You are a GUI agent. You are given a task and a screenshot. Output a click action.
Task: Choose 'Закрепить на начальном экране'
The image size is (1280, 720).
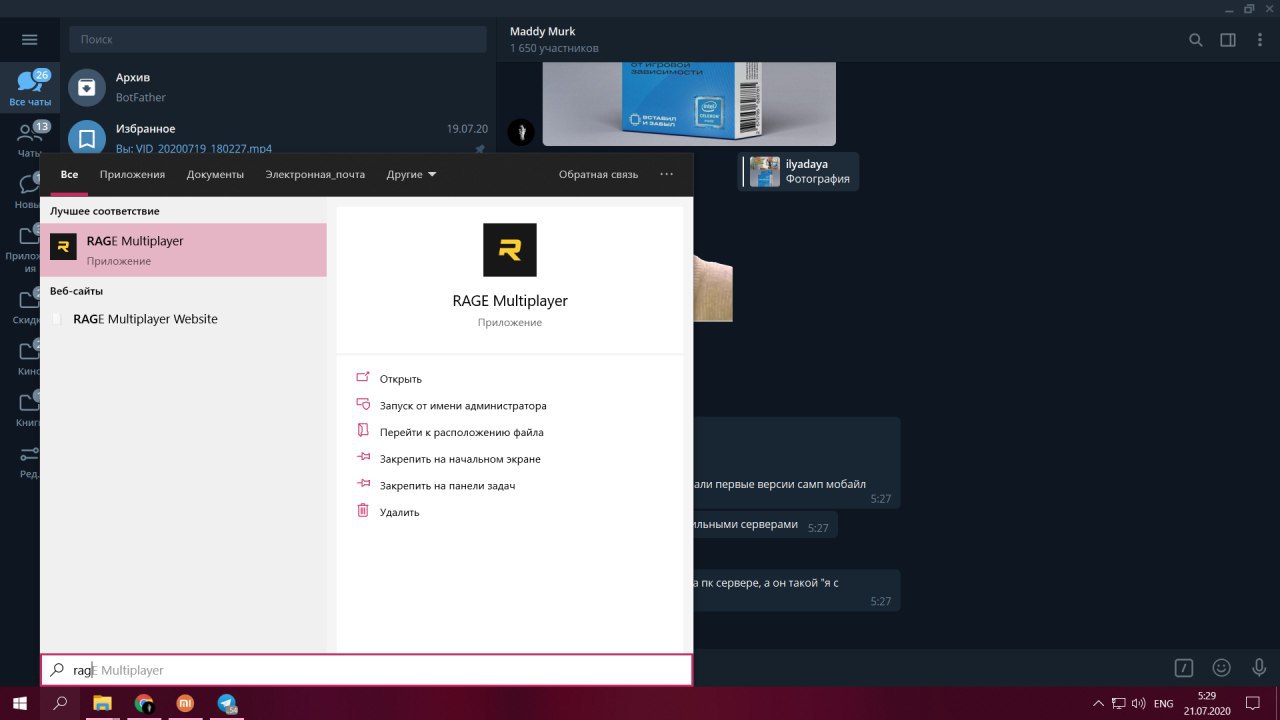coord(460,459)
